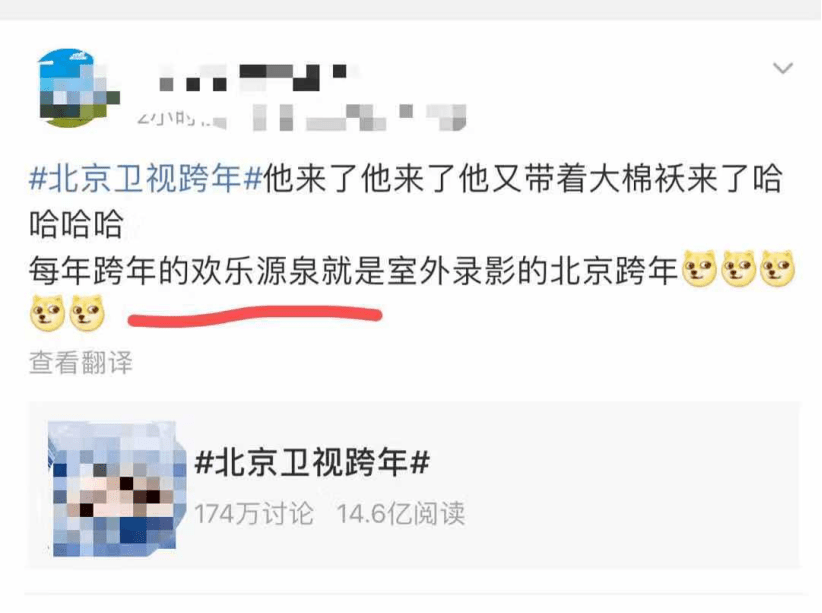Tap the 14.6亿阅读 read count
Screen dimensions: 822x613
pyautogui.click(x=401, y=513)
